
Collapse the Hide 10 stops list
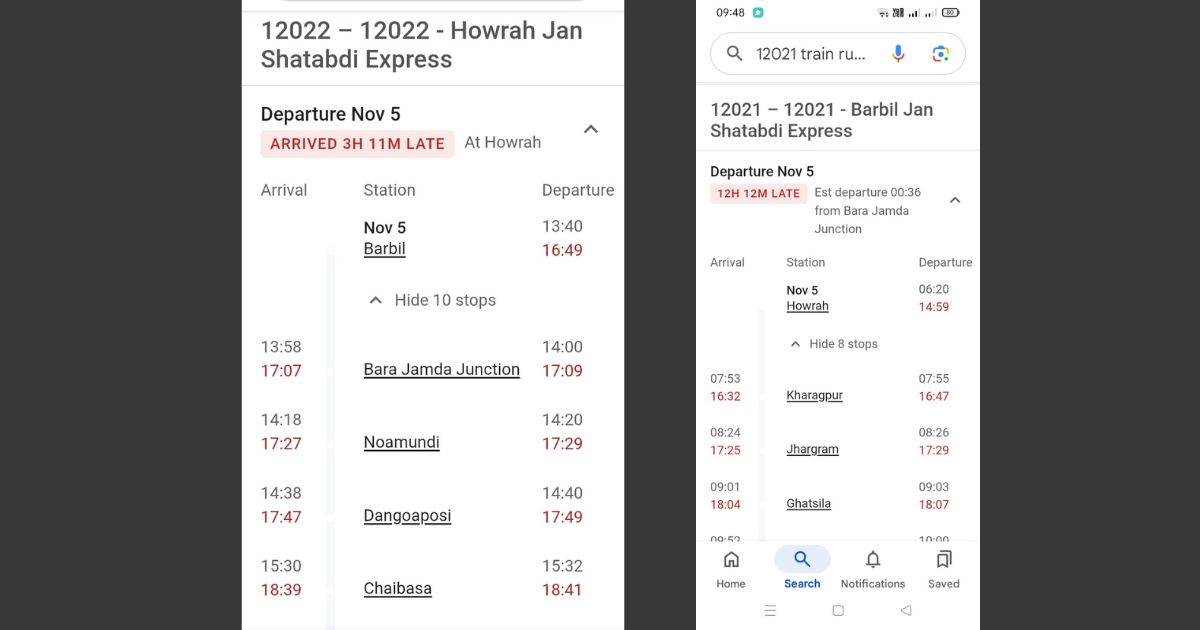430,300
